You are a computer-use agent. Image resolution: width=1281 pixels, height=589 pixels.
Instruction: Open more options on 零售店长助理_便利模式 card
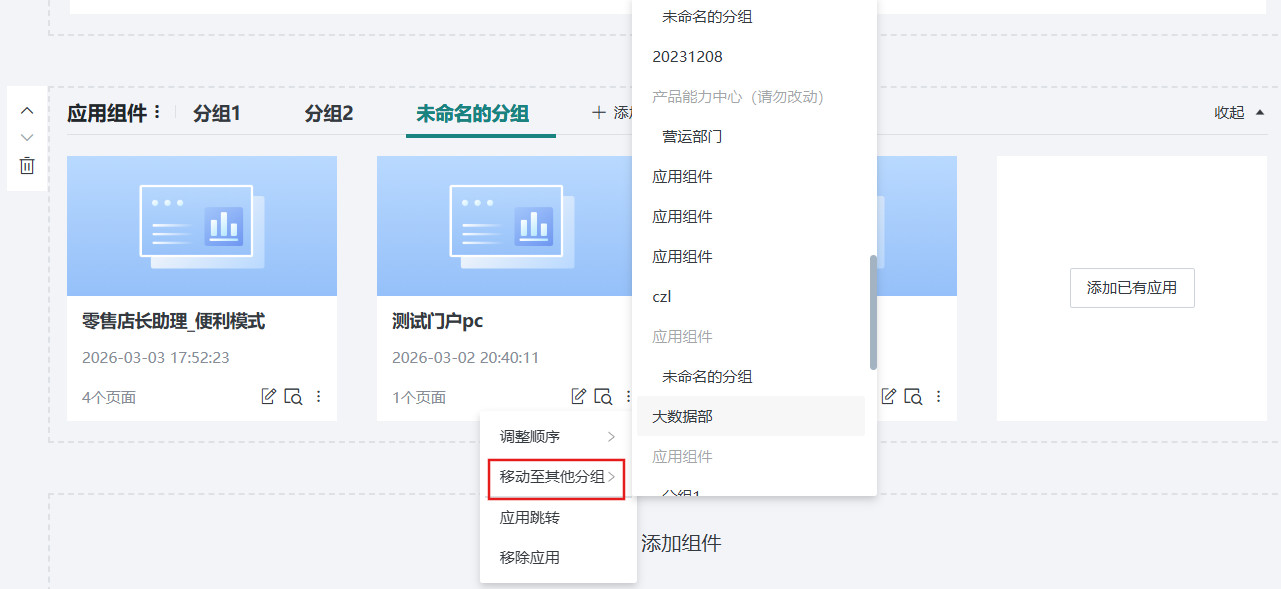point(319,397)
